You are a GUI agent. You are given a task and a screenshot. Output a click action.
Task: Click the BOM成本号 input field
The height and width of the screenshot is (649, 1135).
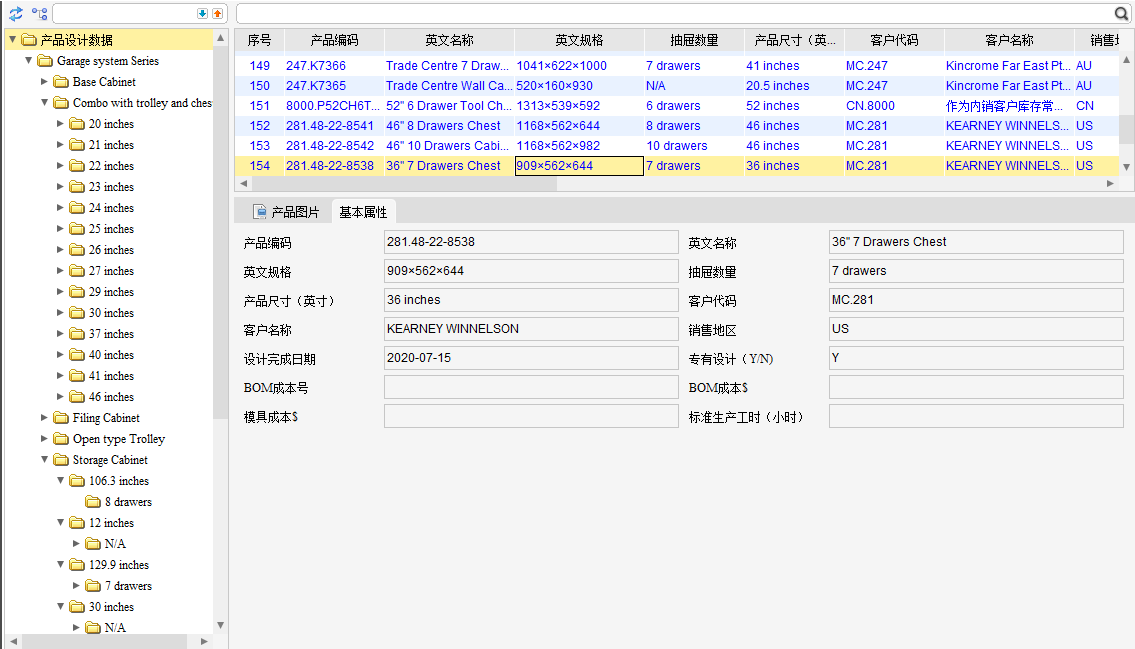531,388
